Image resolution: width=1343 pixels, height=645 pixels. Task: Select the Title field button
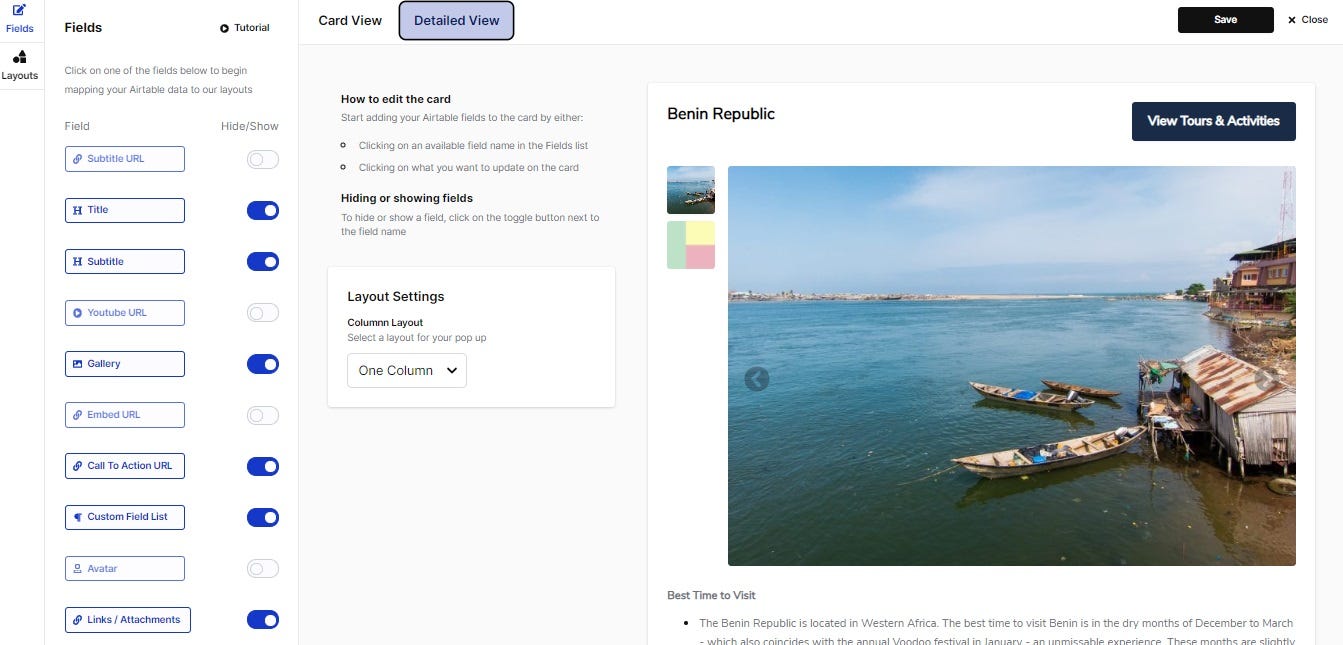125,210
